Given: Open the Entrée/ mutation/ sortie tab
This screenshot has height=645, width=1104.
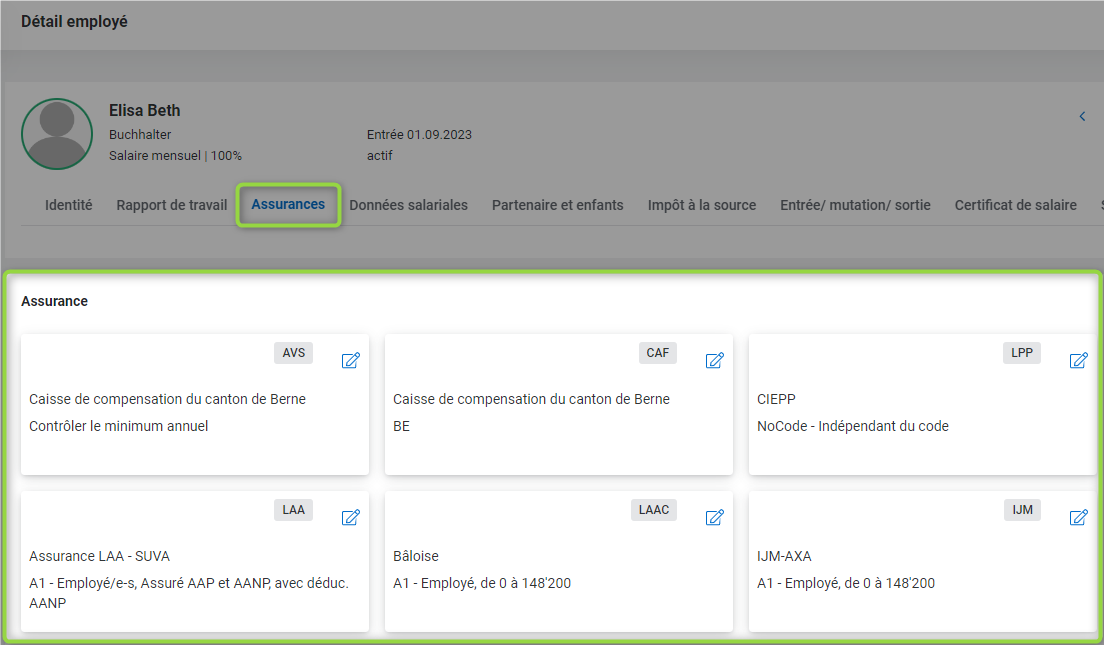Looking at the screenshot, I should [x=855, y=205].
